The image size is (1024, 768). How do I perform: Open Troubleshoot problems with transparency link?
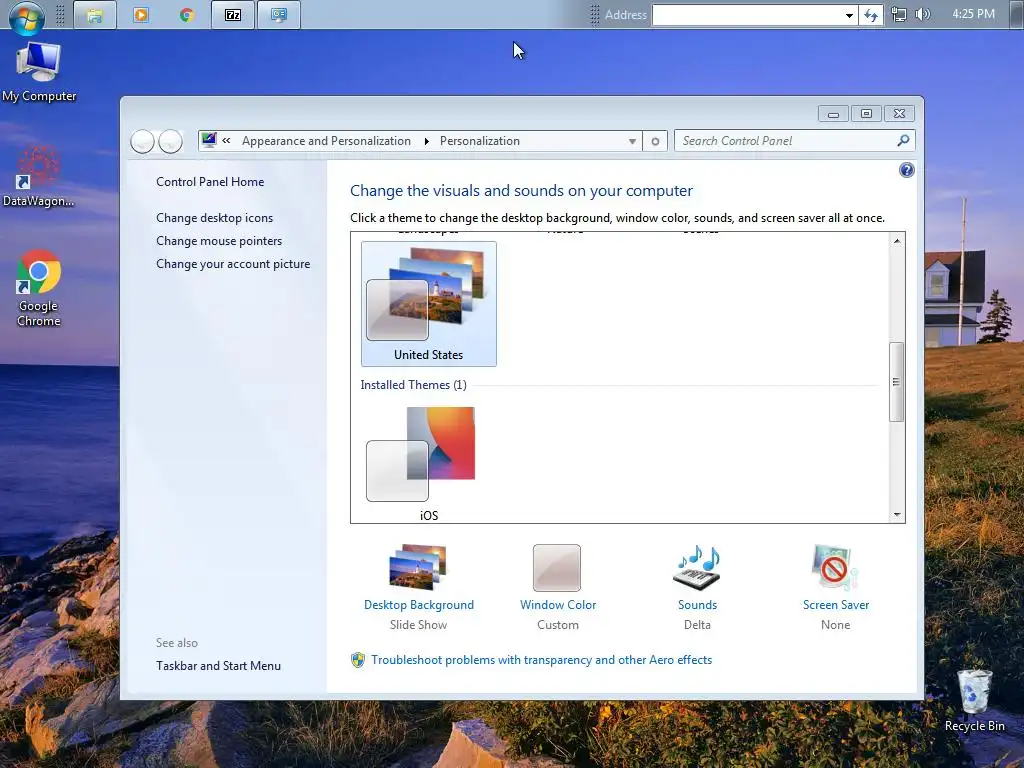tap(541, 660)
